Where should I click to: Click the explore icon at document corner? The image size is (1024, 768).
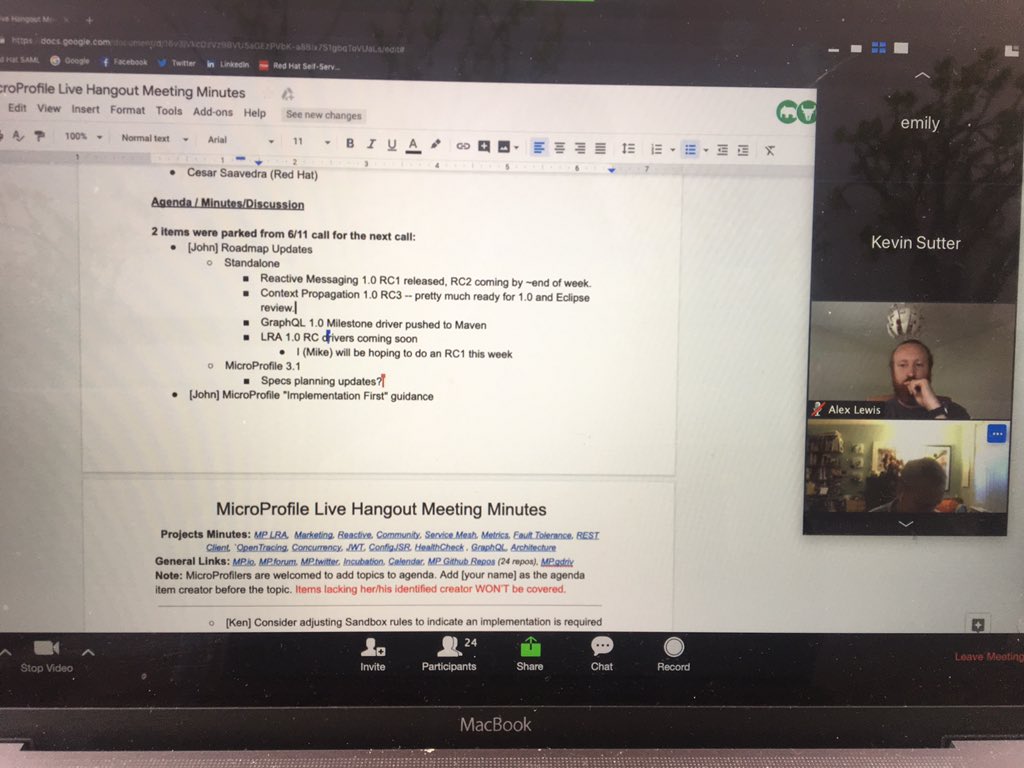(x=978, y=625)
